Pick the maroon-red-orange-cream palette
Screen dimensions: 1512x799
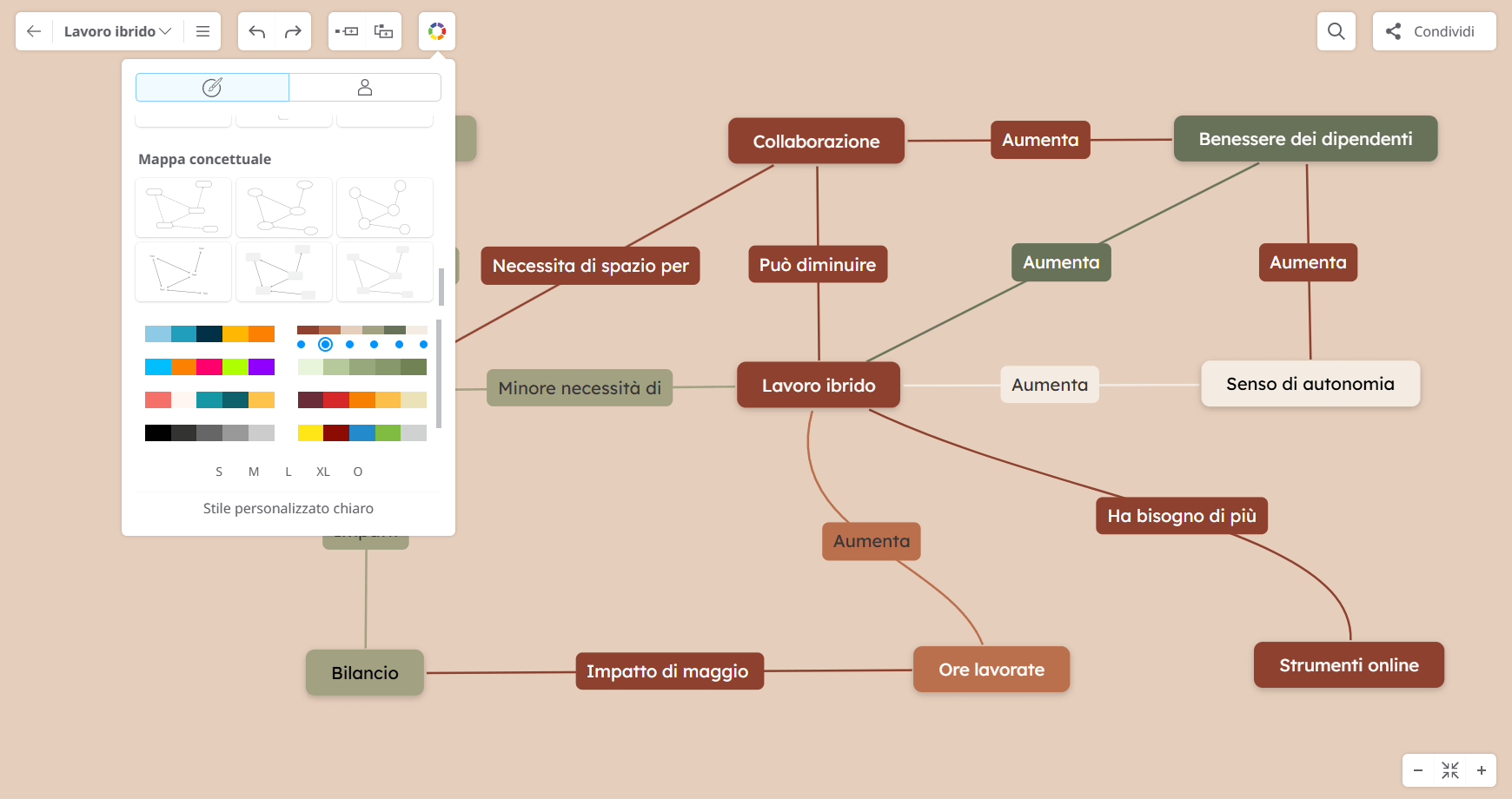(x=362, y=399)
